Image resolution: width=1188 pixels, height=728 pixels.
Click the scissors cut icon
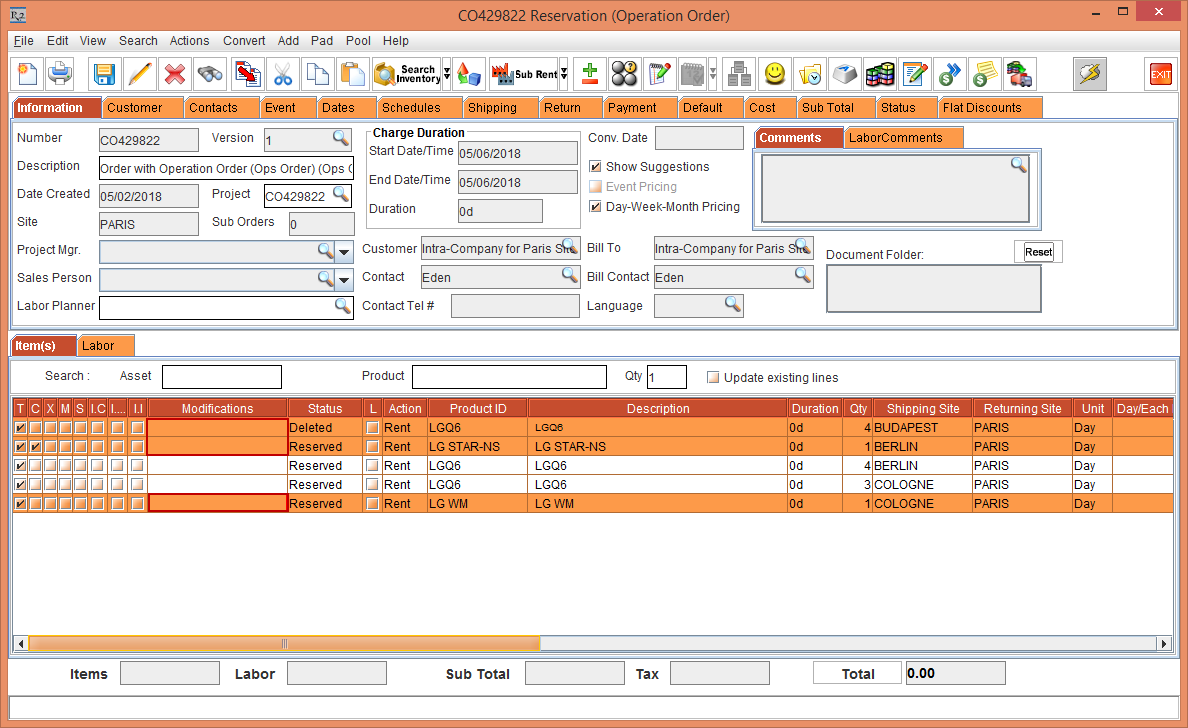point(283,74)
